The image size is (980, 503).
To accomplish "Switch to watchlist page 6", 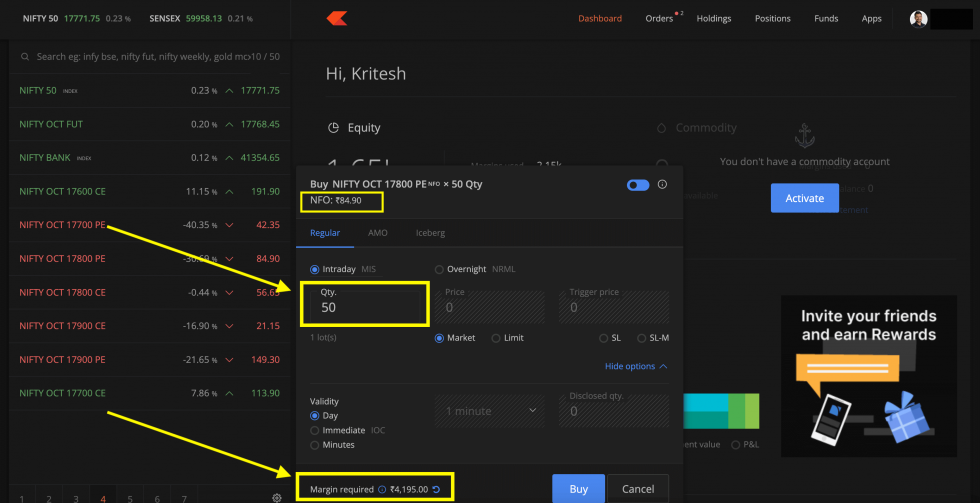I will (157, 498).
